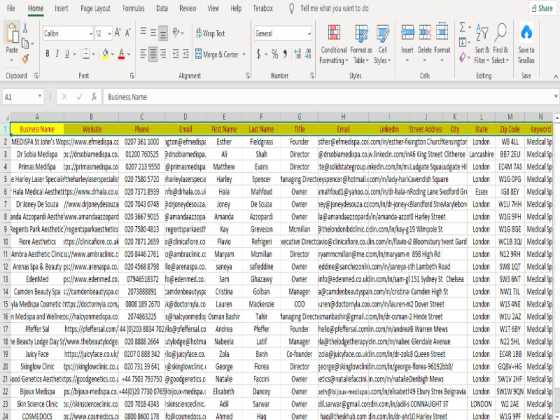Click the Insert Function fx icon
The width and height of the screenshot is (560, 420).
(94, 97)
